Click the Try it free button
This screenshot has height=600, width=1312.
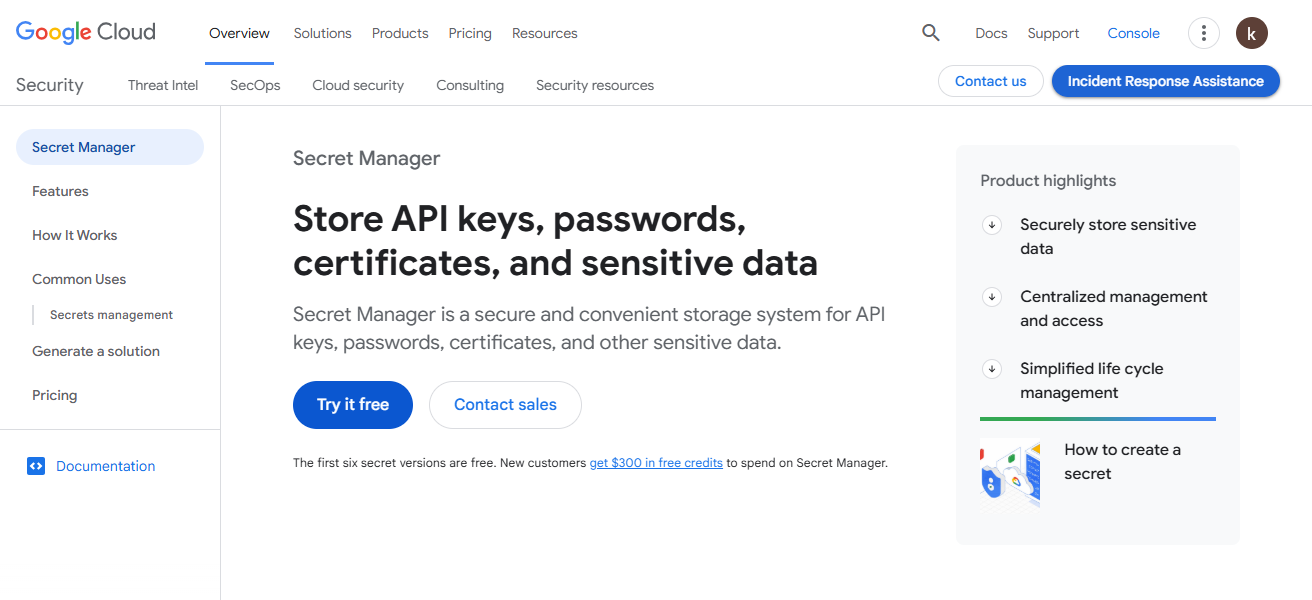[352, 404]
